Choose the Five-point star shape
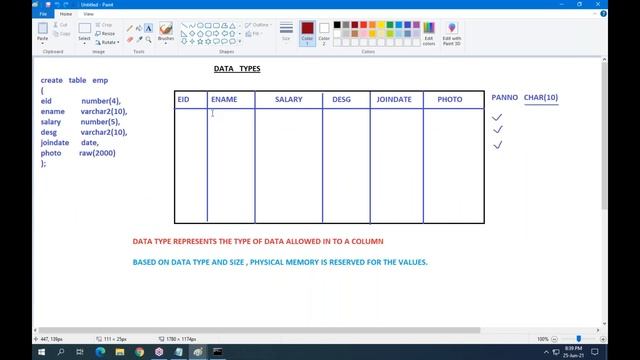 tap(200, 42)
